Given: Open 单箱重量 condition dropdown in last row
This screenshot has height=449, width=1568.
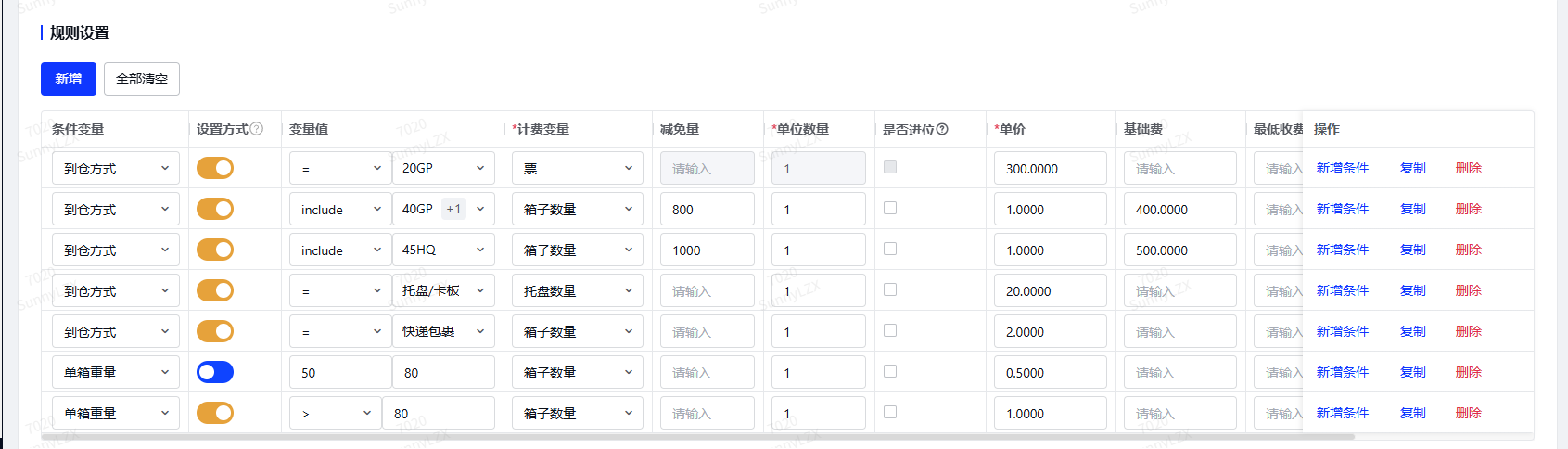Looking at the screenshot, I should (116, 413).
